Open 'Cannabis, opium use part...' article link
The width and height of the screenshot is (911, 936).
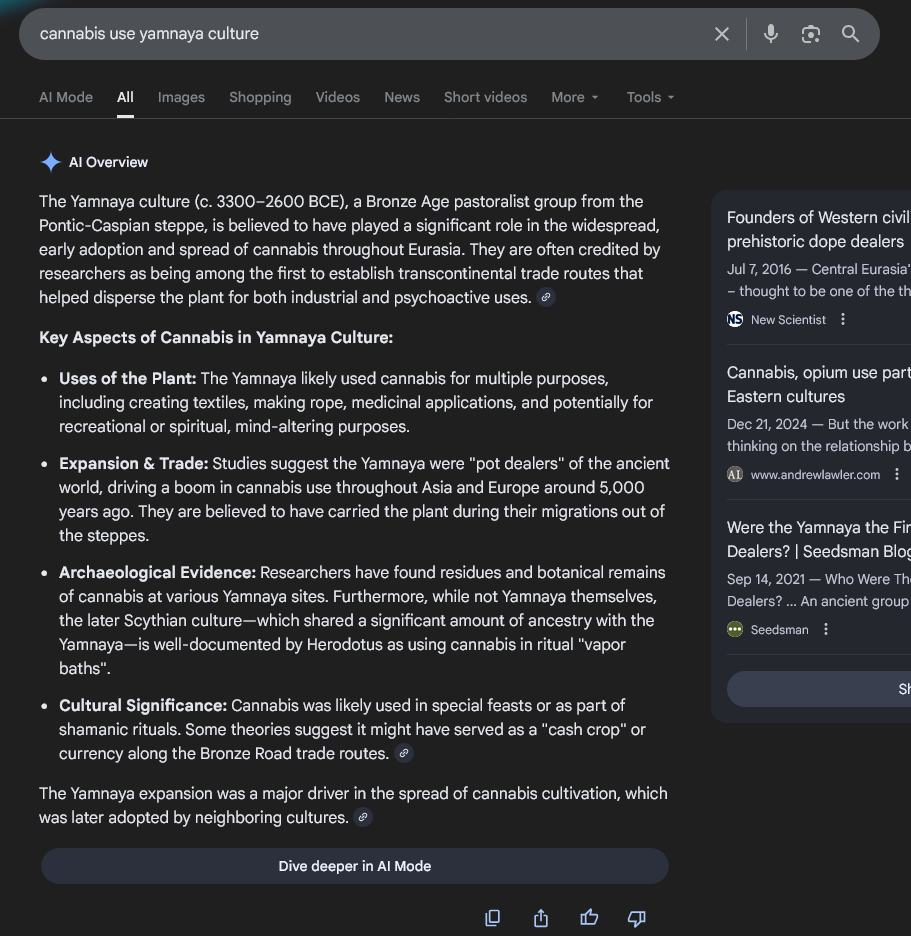point(818,384)
